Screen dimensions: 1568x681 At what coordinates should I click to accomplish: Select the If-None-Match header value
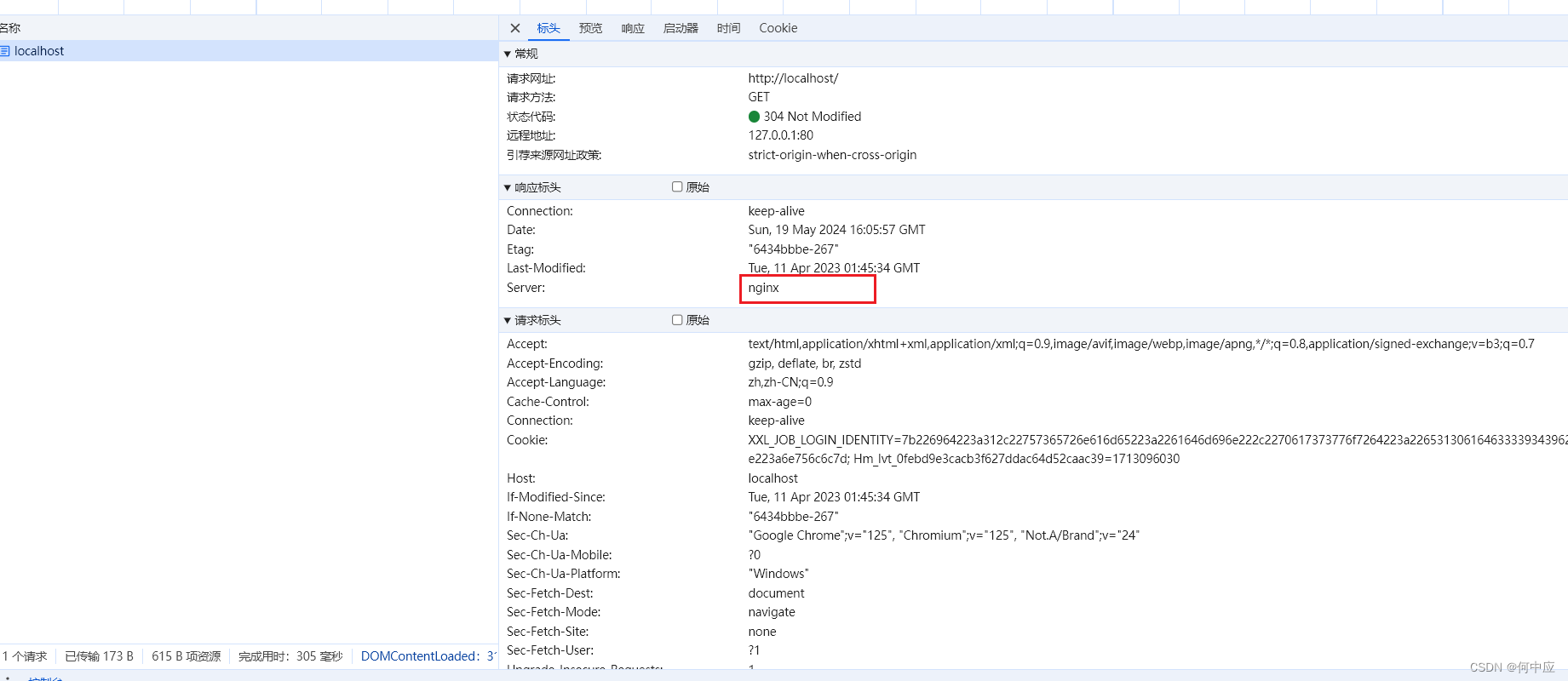(x=793, y=517)
